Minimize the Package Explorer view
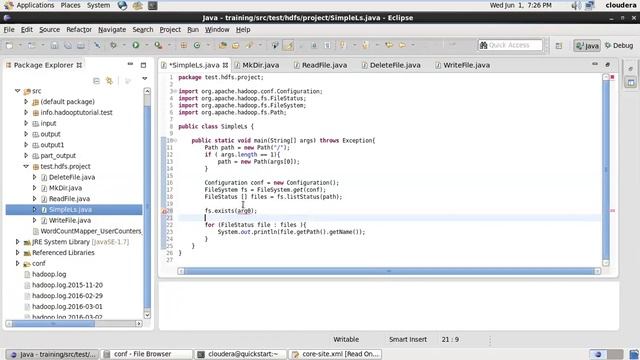This screenshot has width=640, height=360. (x=130, y=64)
